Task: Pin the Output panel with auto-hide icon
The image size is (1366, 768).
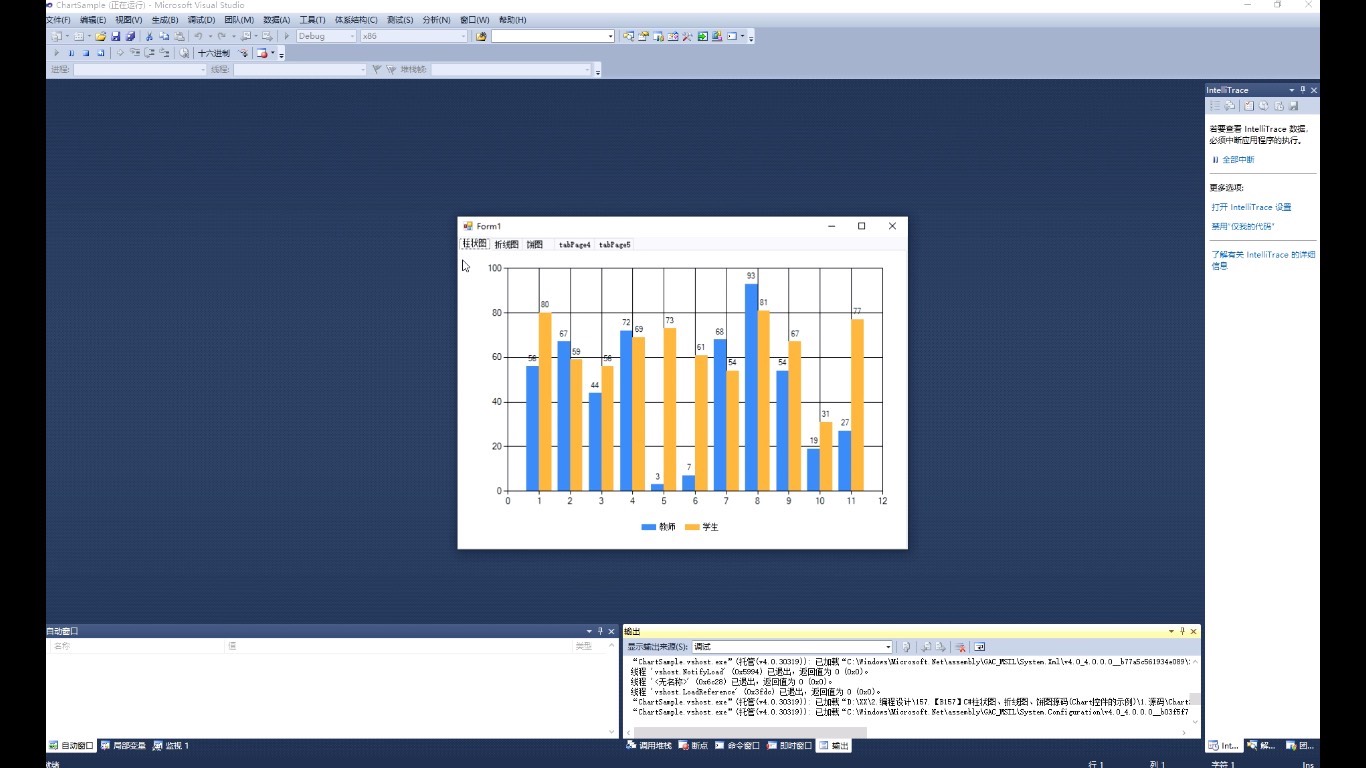Action: click(1182, 631)
